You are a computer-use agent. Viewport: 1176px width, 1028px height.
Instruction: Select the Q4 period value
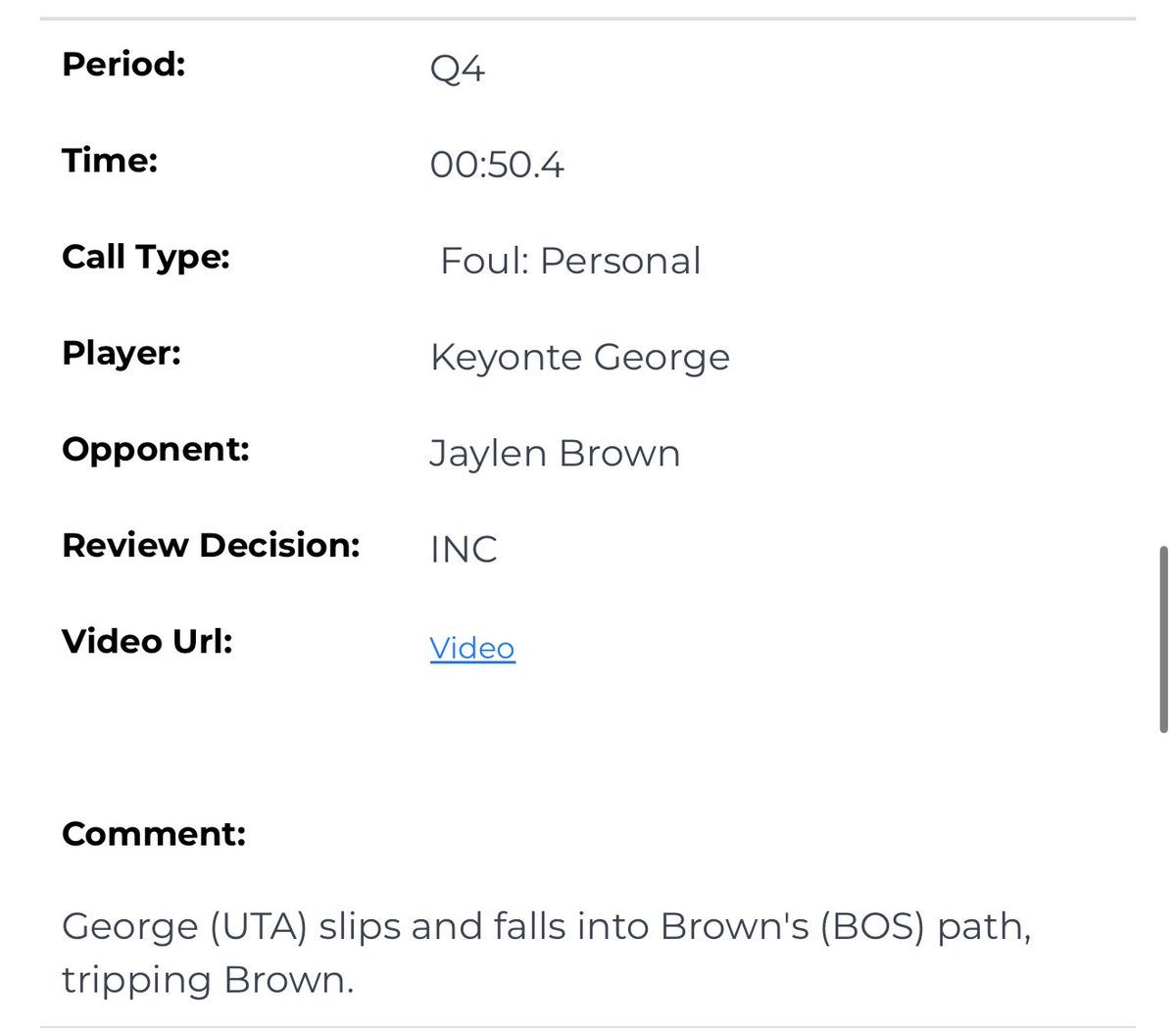tap(457, 69)
